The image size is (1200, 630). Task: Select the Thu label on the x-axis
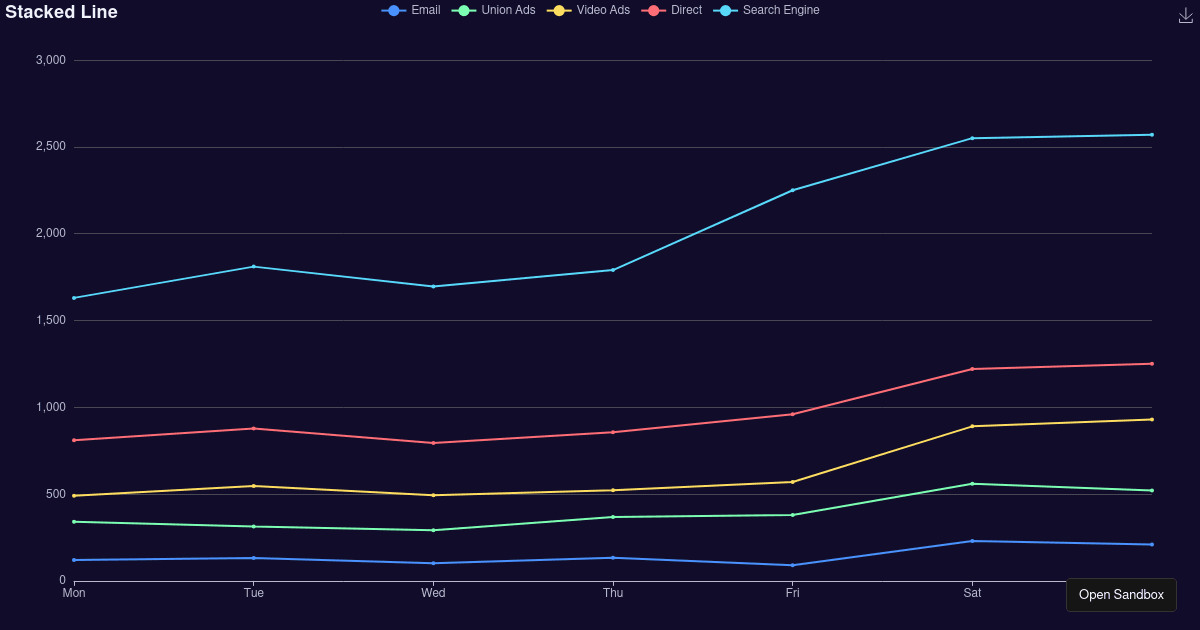pyautogui.click(x=613, y=593)
